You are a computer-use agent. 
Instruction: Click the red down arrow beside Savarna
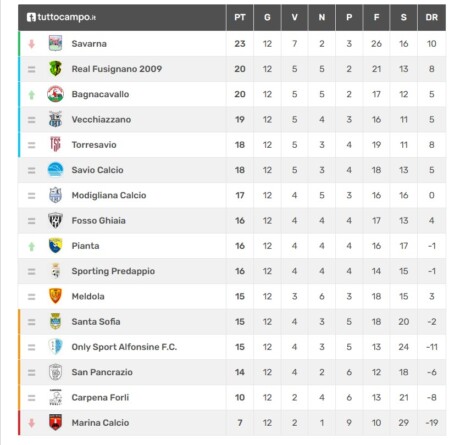click(x=32, y=44)
